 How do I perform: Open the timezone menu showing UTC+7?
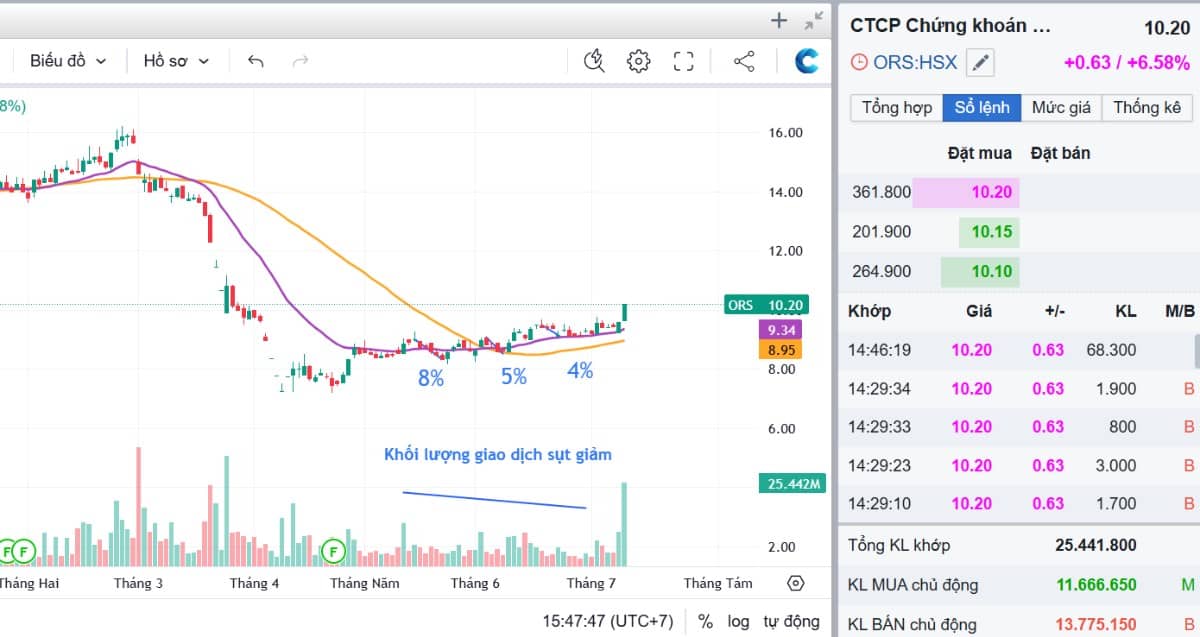[607, 621]
